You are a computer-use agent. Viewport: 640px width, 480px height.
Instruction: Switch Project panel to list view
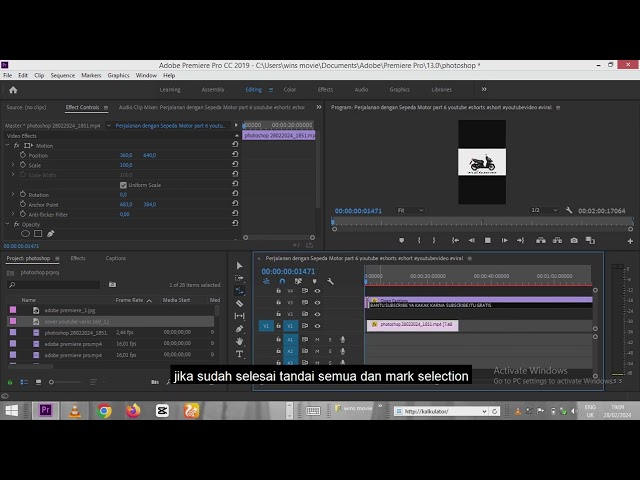tap(24, 382)
